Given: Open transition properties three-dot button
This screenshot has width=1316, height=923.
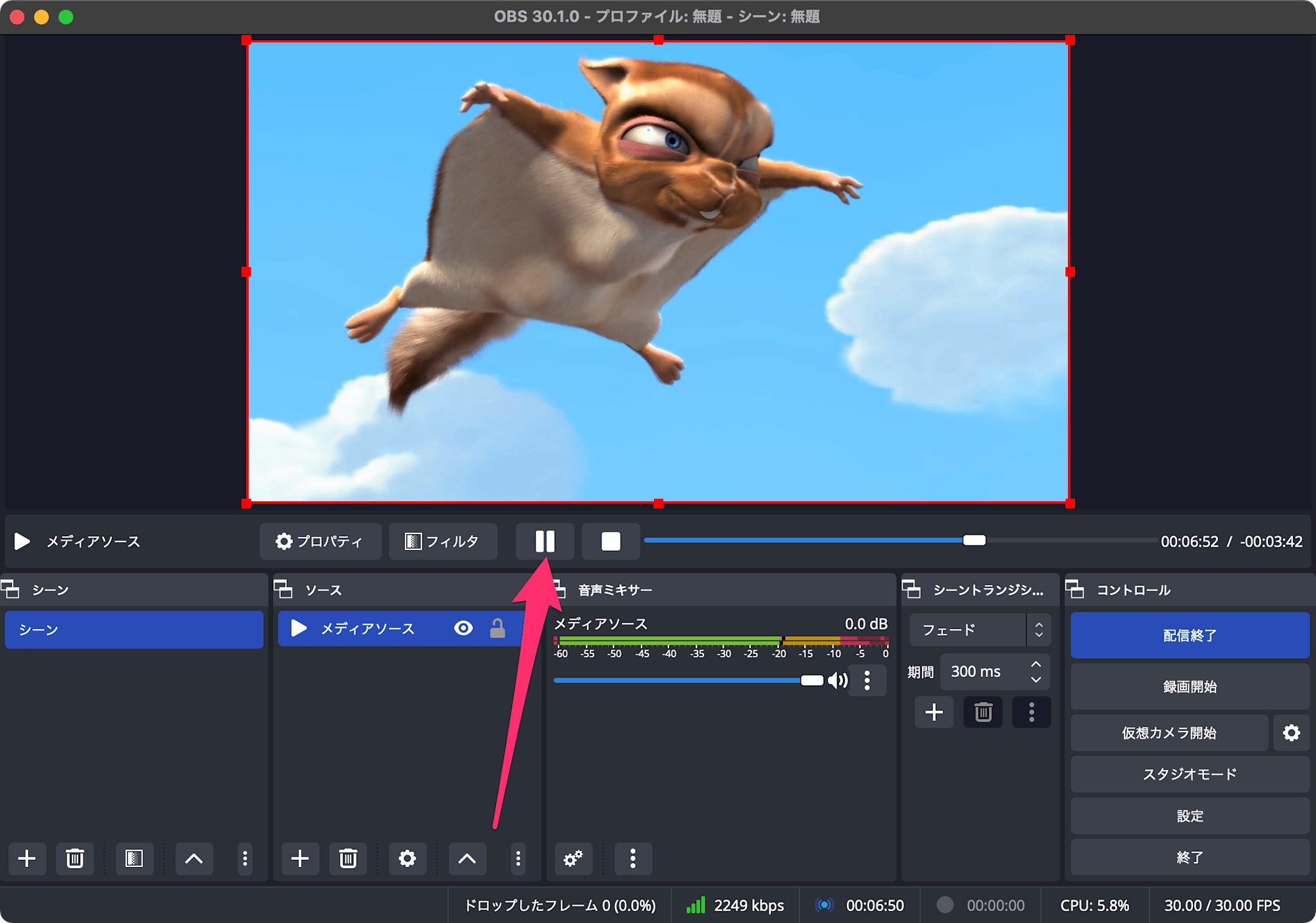Looking at the screenshot, I should coord(1032,712).
